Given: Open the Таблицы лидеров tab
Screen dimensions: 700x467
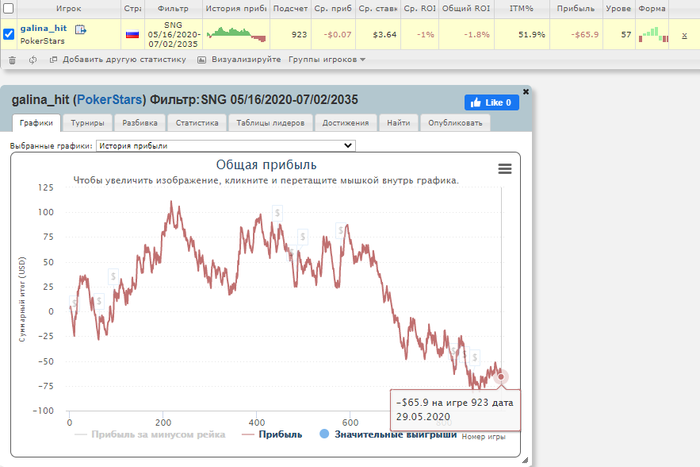Looking at the screenshot, I should point(271,123).
